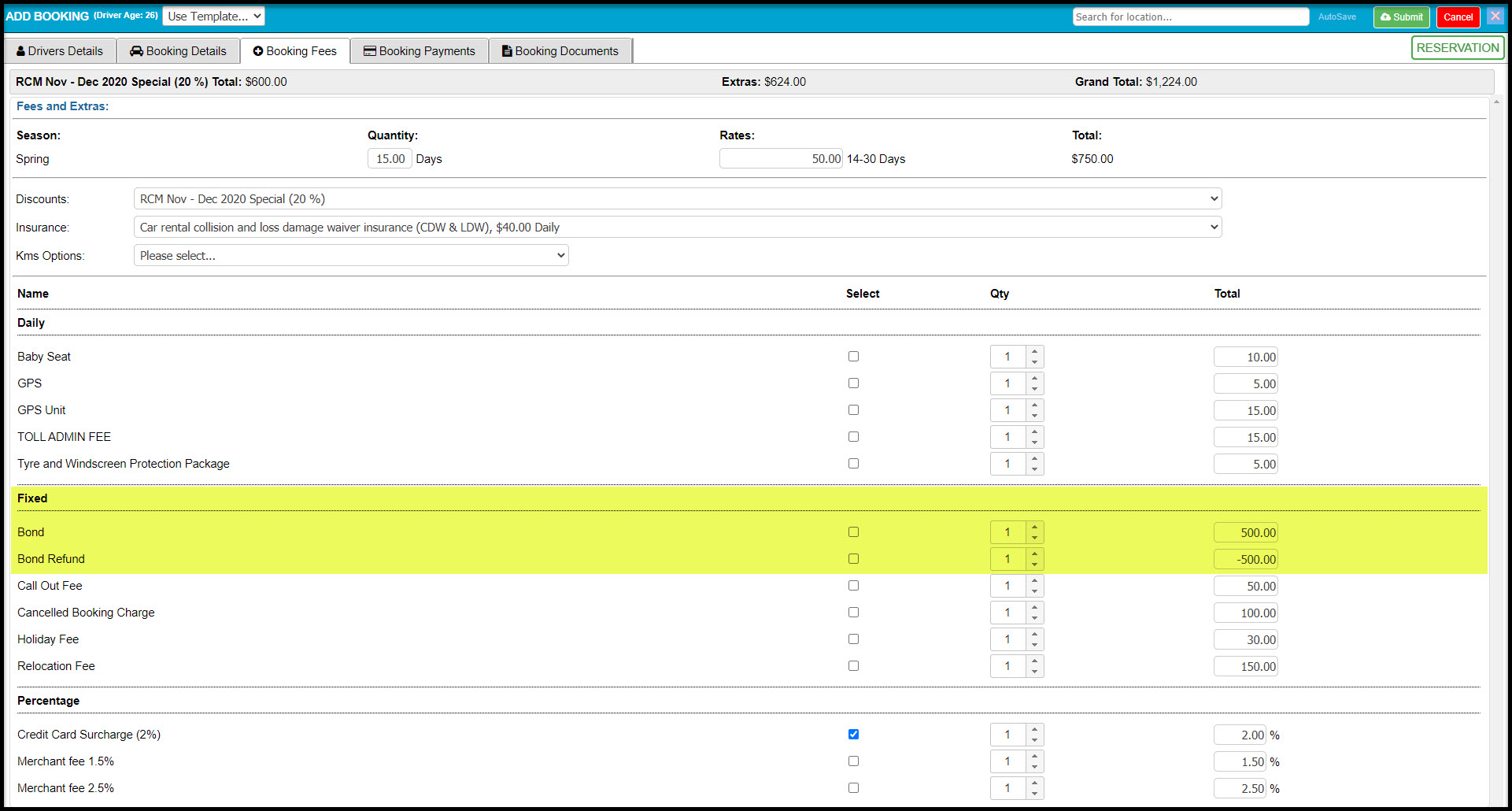1512x811 pixels.
Task: Check the Relocation Fee checkbox
Action: pos(853,666)
